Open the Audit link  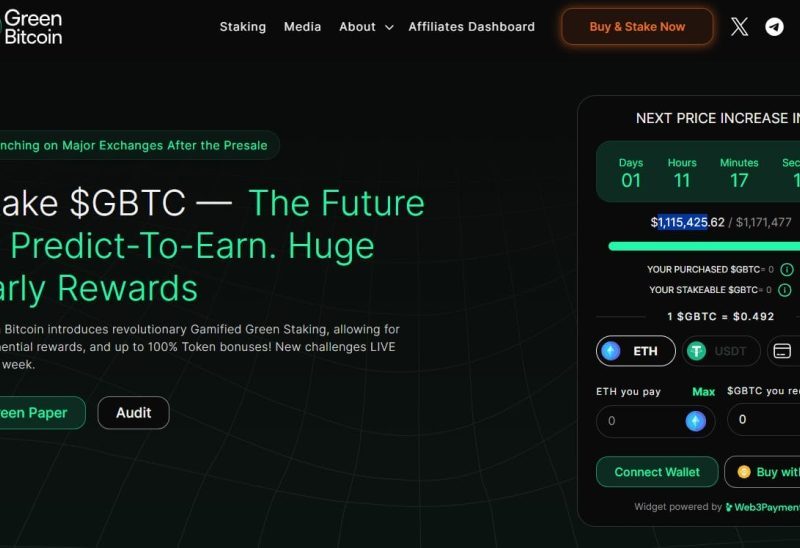(x=133, y=412)
